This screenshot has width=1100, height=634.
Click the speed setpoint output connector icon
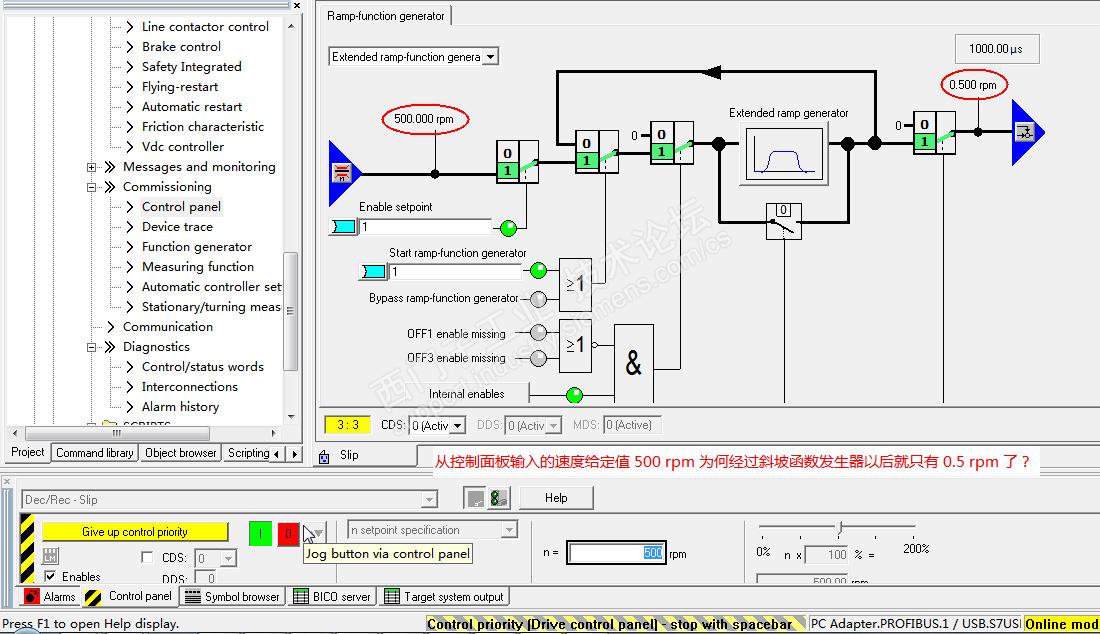(x=1027, y=132)
